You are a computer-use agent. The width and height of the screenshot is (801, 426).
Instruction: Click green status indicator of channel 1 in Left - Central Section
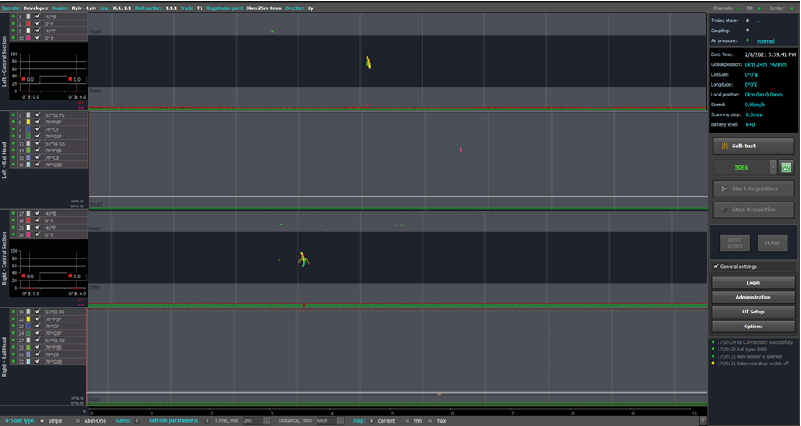tap(13, 17)
